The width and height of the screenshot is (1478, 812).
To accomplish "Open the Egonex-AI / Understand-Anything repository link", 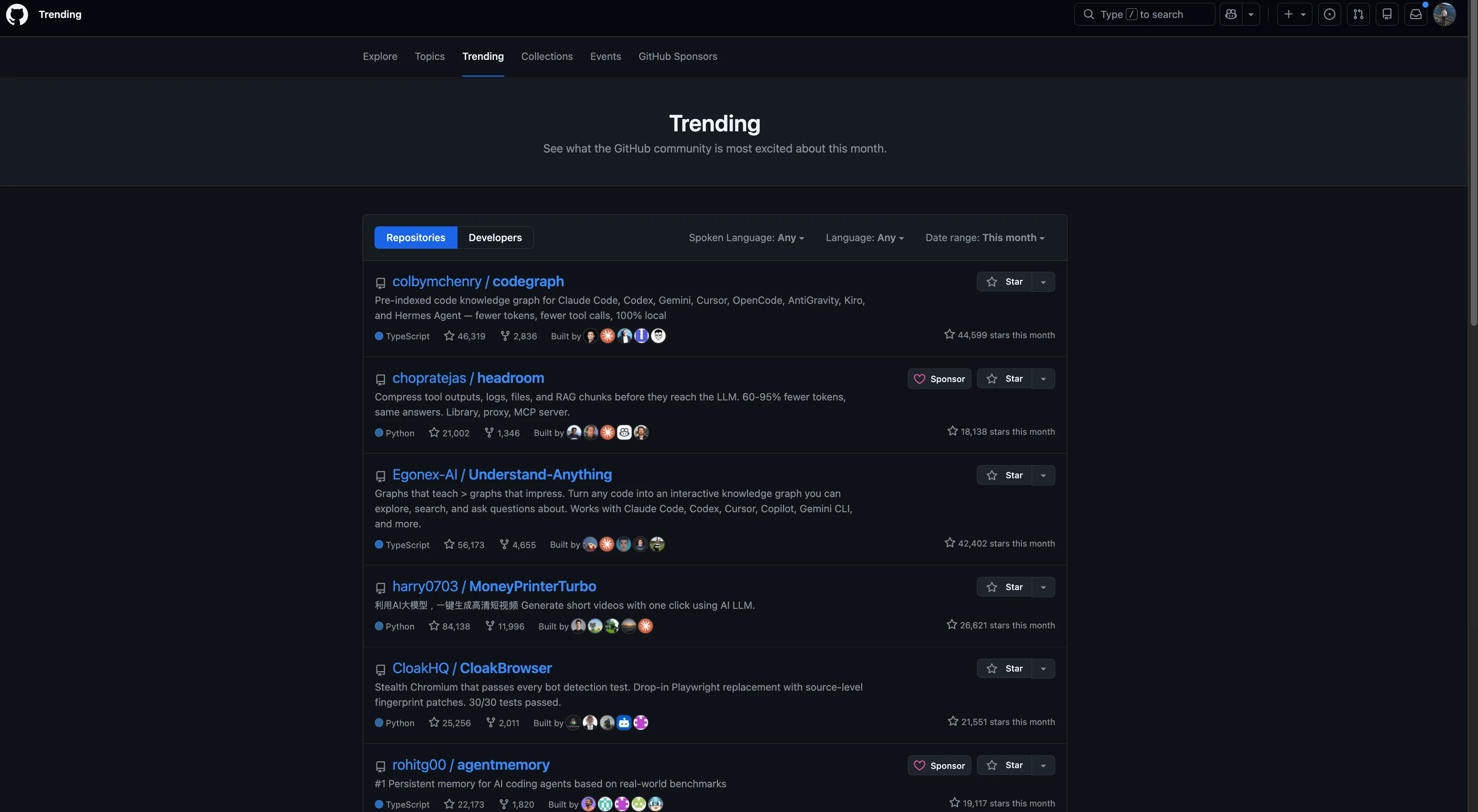I will coord(502,475).
